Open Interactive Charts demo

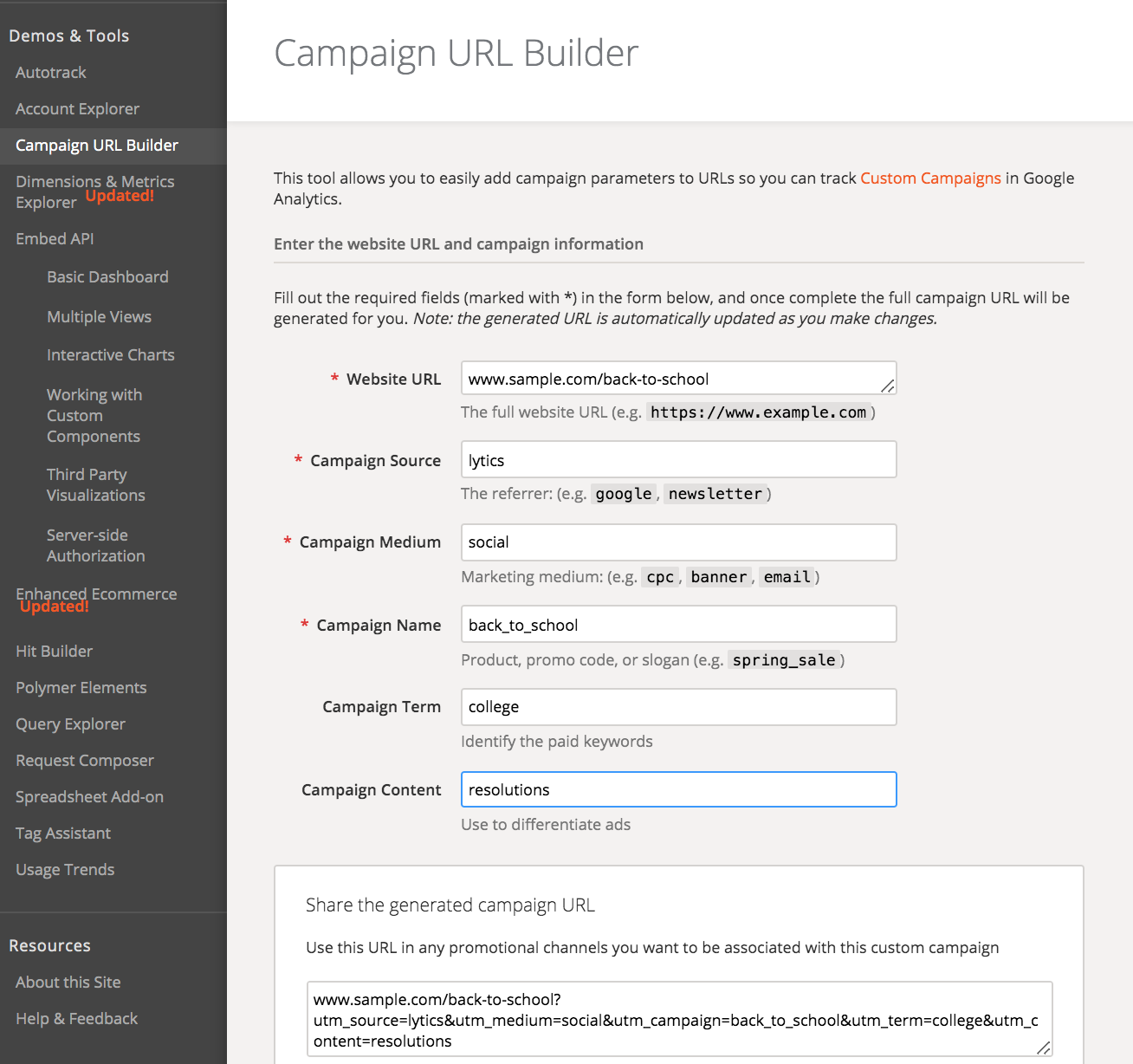(110, 355)
